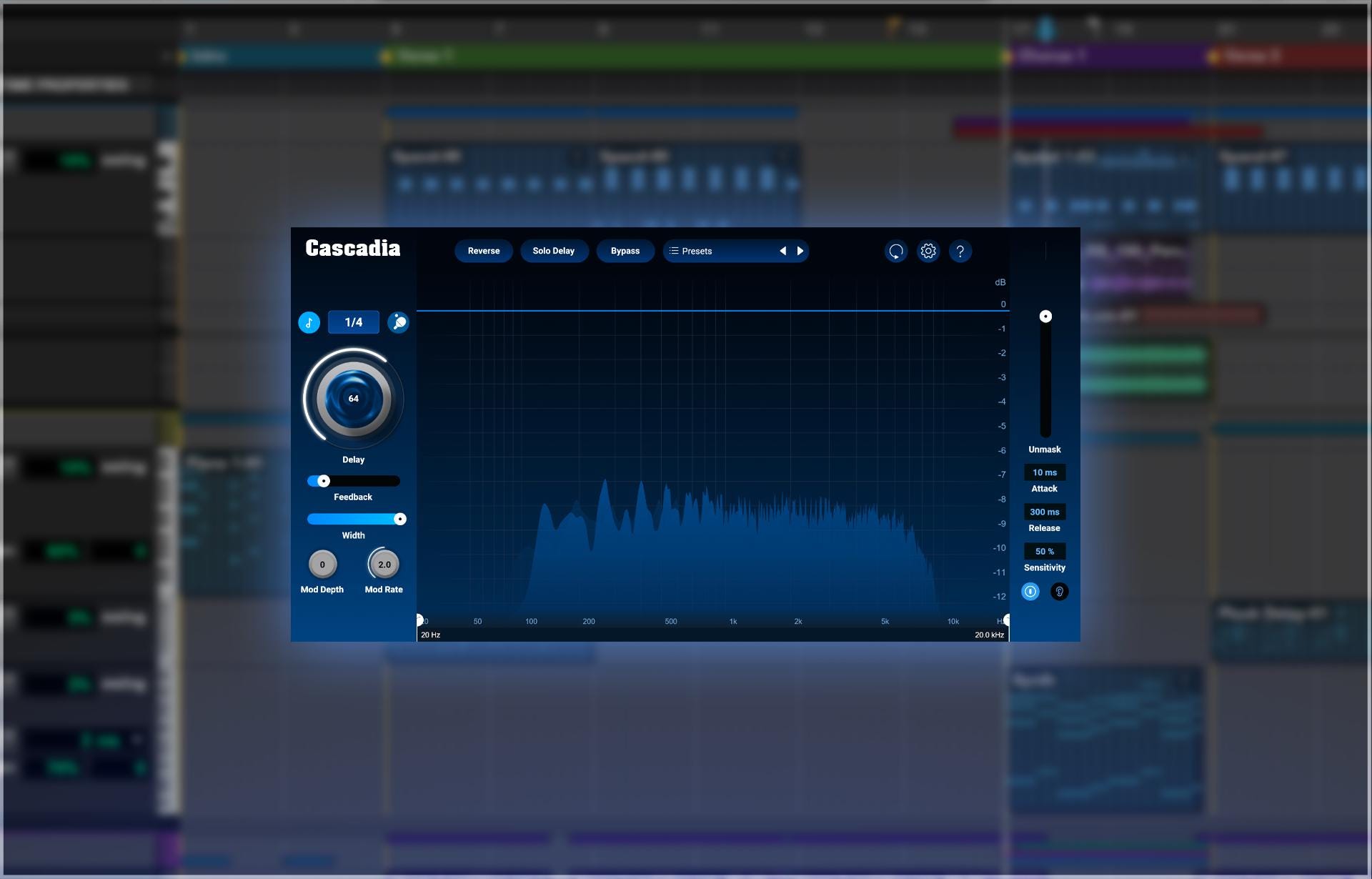This screenshot has width=1372, height=879.
Task: Click the Delay knob showing 64
Action: [354, 398]
